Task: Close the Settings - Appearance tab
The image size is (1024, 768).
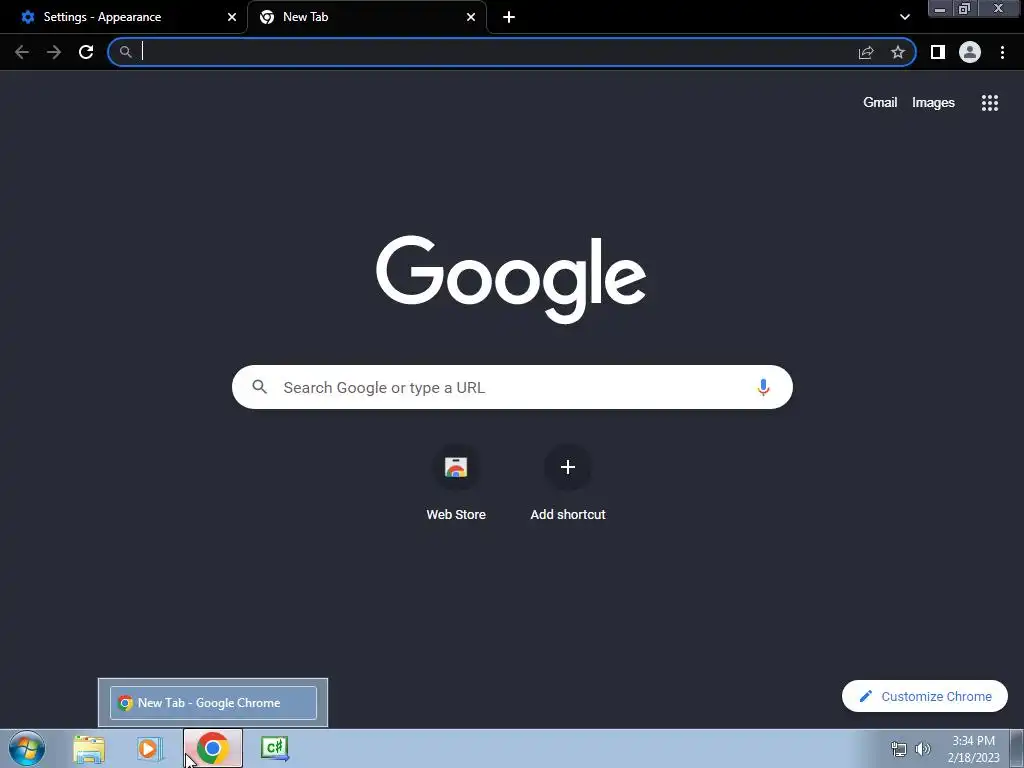Action: click(232, 17)
